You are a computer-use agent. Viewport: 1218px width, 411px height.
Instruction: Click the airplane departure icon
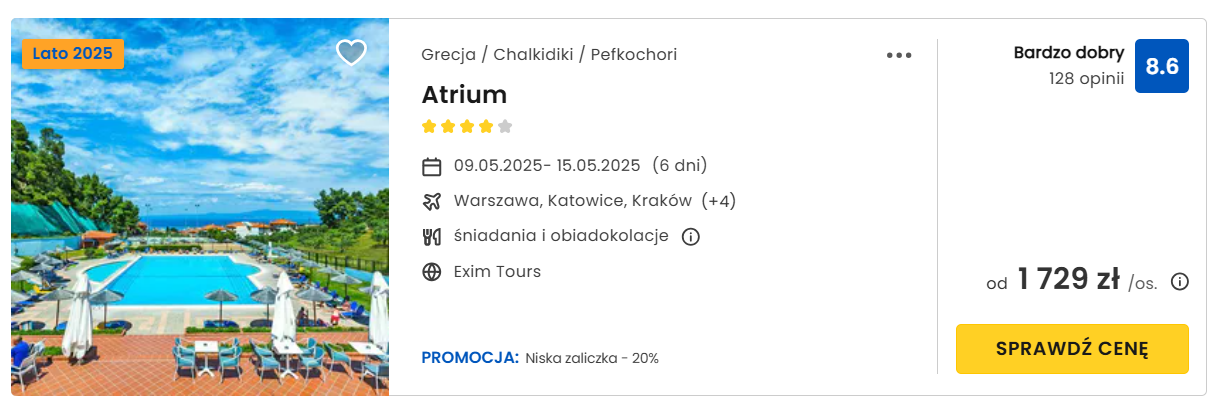432,201
